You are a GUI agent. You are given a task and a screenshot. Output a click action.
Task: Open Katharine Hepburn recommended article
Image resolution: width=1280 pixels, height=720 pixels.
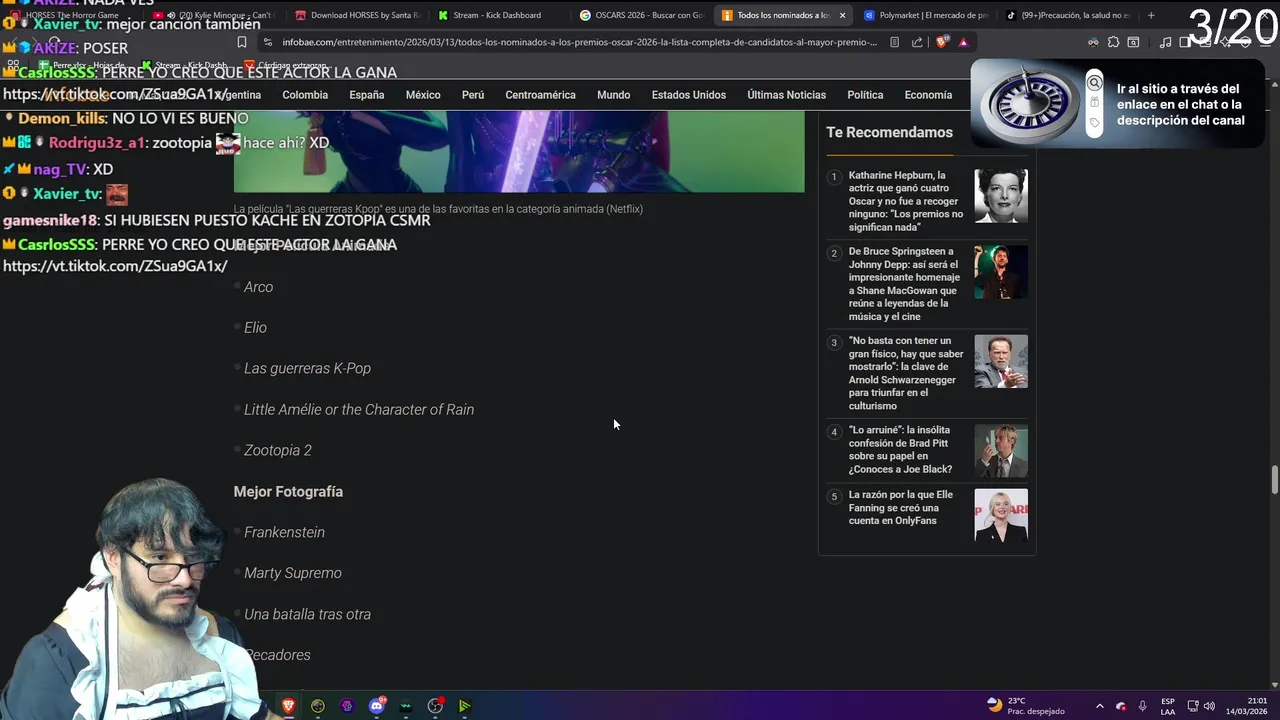coord(906,201)
